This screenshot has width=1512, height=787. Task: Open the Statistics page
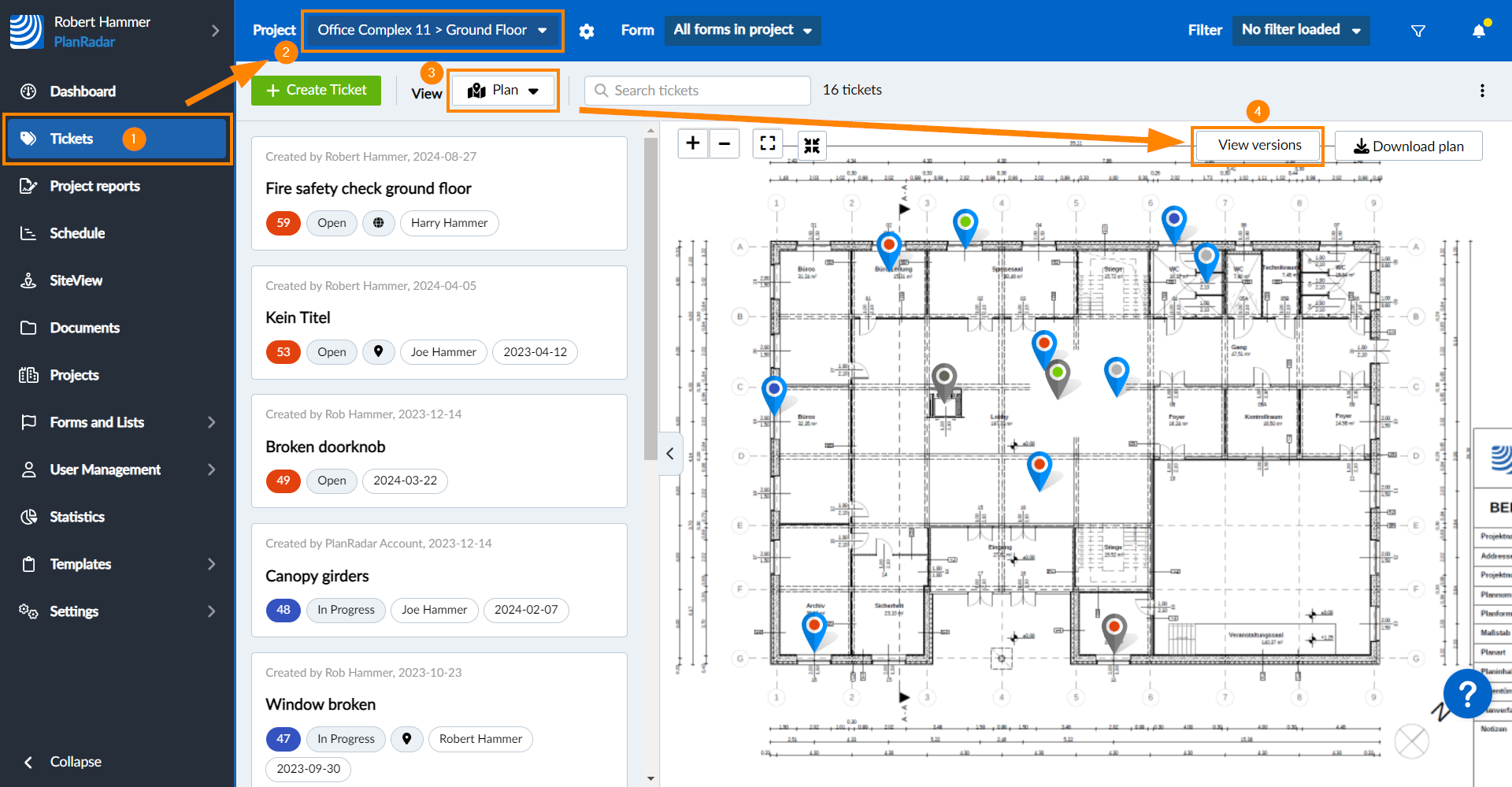tap(77, 517)
